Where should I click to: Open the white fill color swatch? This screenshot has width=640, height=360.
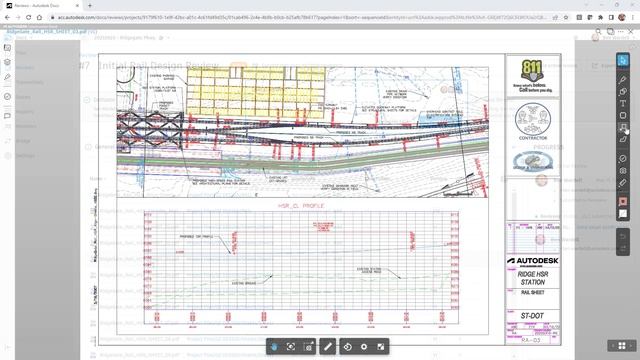click(622, 213)
